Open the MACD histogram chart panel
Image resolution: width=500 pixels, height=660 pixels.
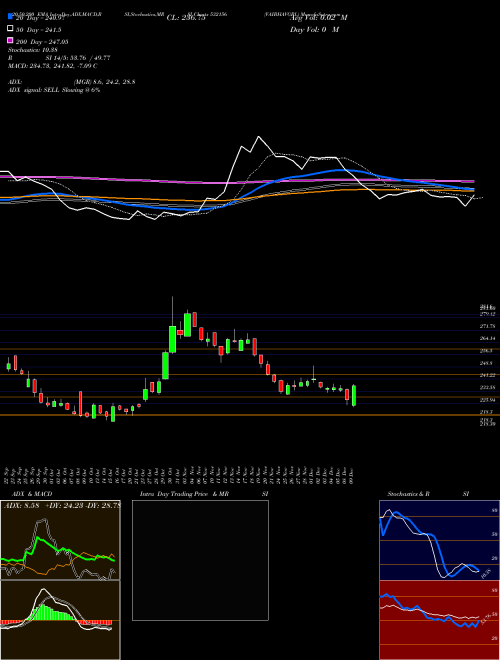[x=60, y=620]
